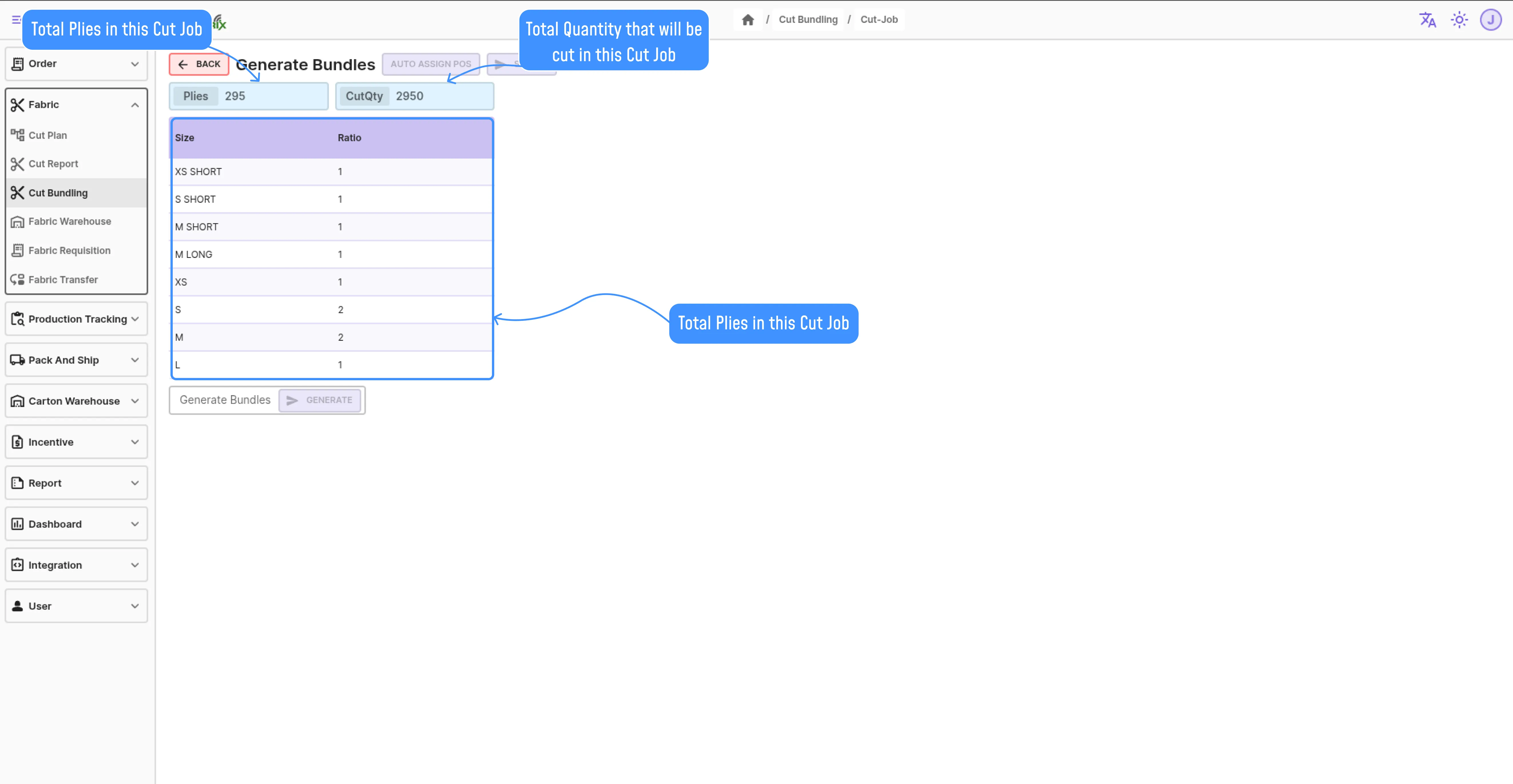Screen dimensions: 1513x784
Task: Expand the Pack And Ship section
Action: 76,360
